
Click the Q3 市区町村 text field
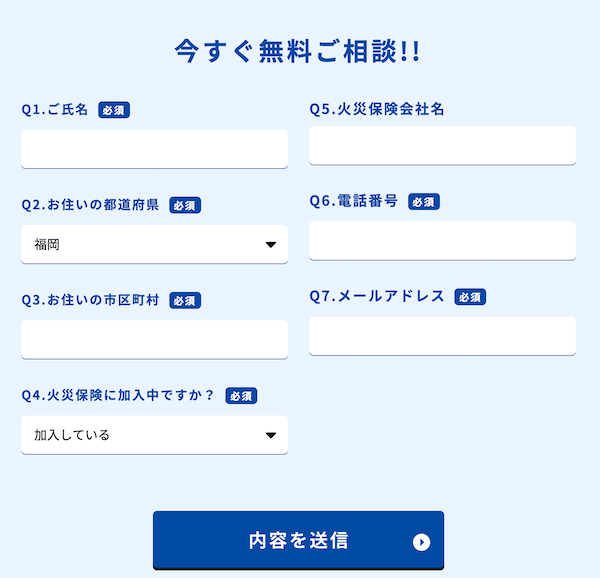pos(154,339)
